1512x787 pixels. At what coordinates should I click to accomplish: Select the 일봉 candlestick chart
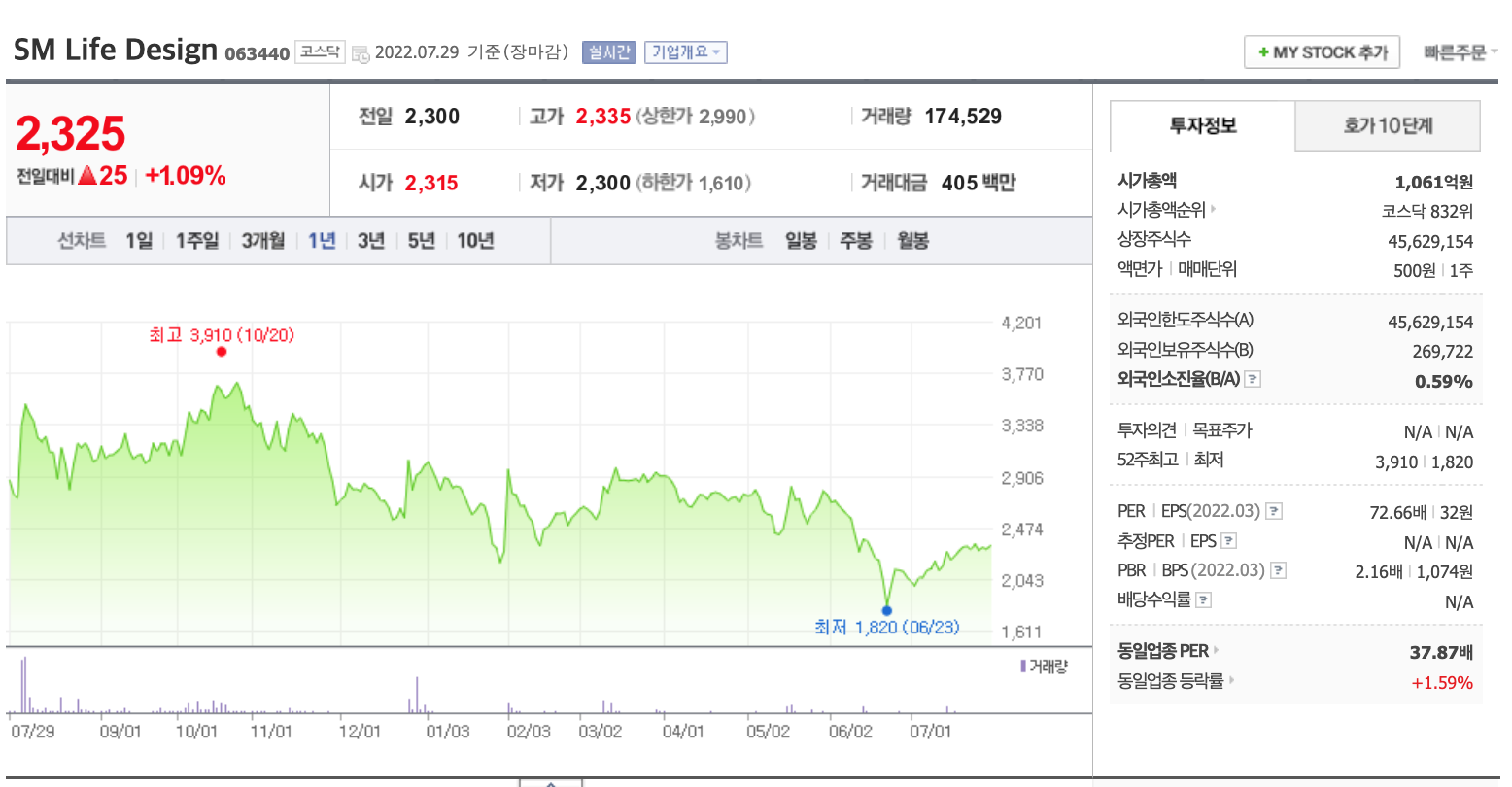[801, 241]
